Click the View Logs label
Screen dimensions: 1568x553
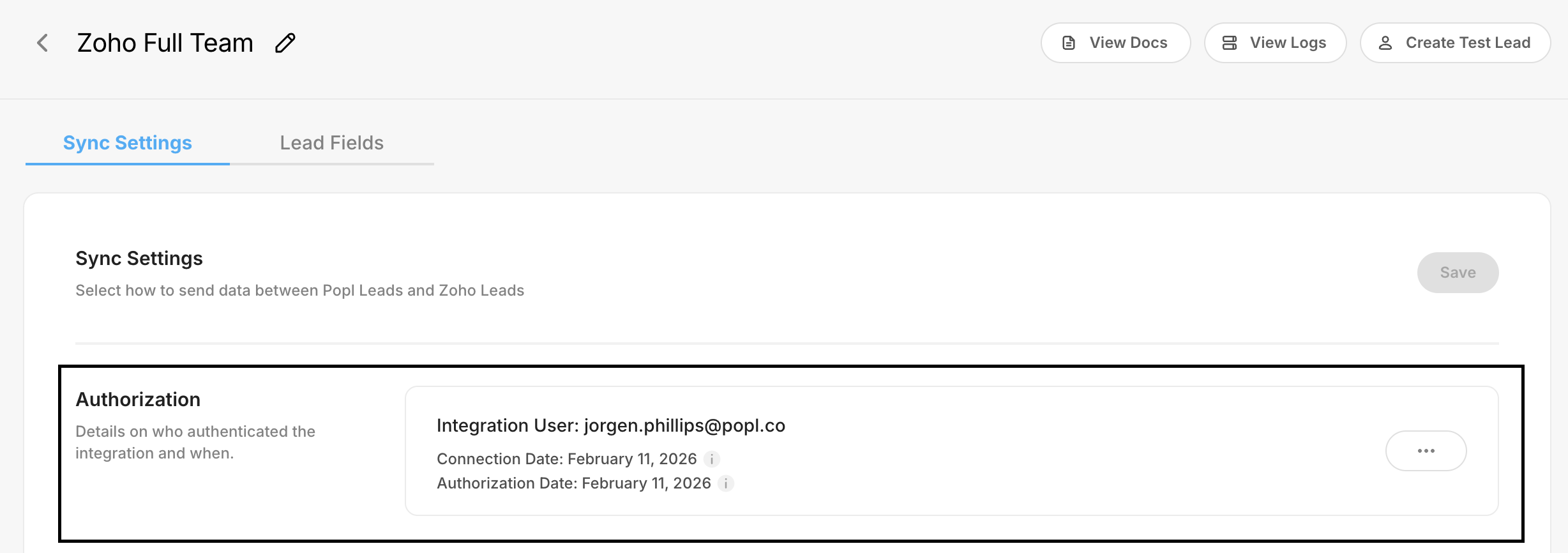(1288, 43)
